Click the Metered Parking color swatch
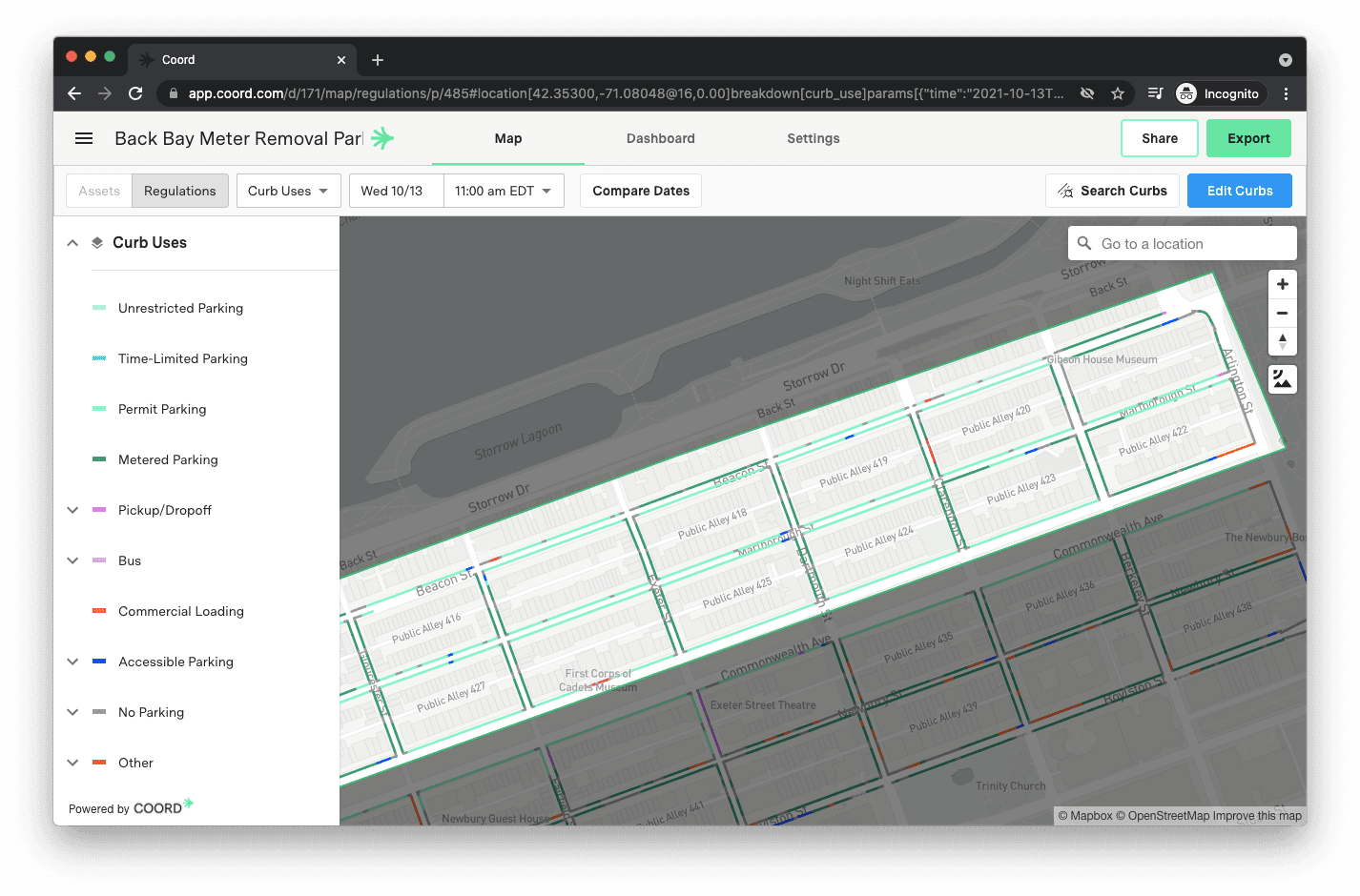Screen dimensions: 1360x896 99,459
